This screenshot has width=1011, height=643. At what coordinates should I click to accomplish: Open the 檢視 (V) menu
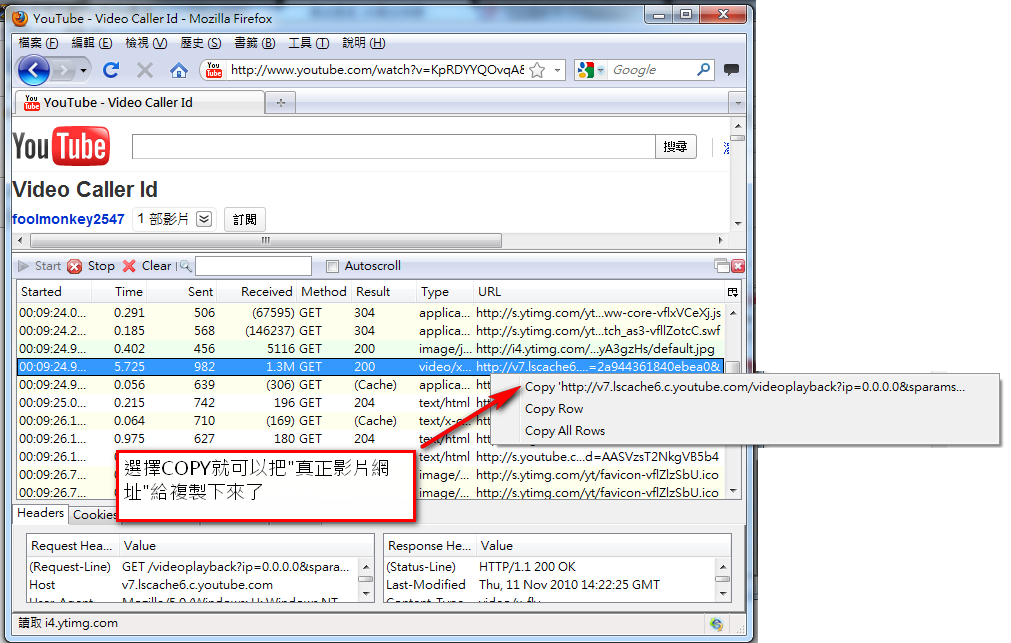(x=146, y=43)
